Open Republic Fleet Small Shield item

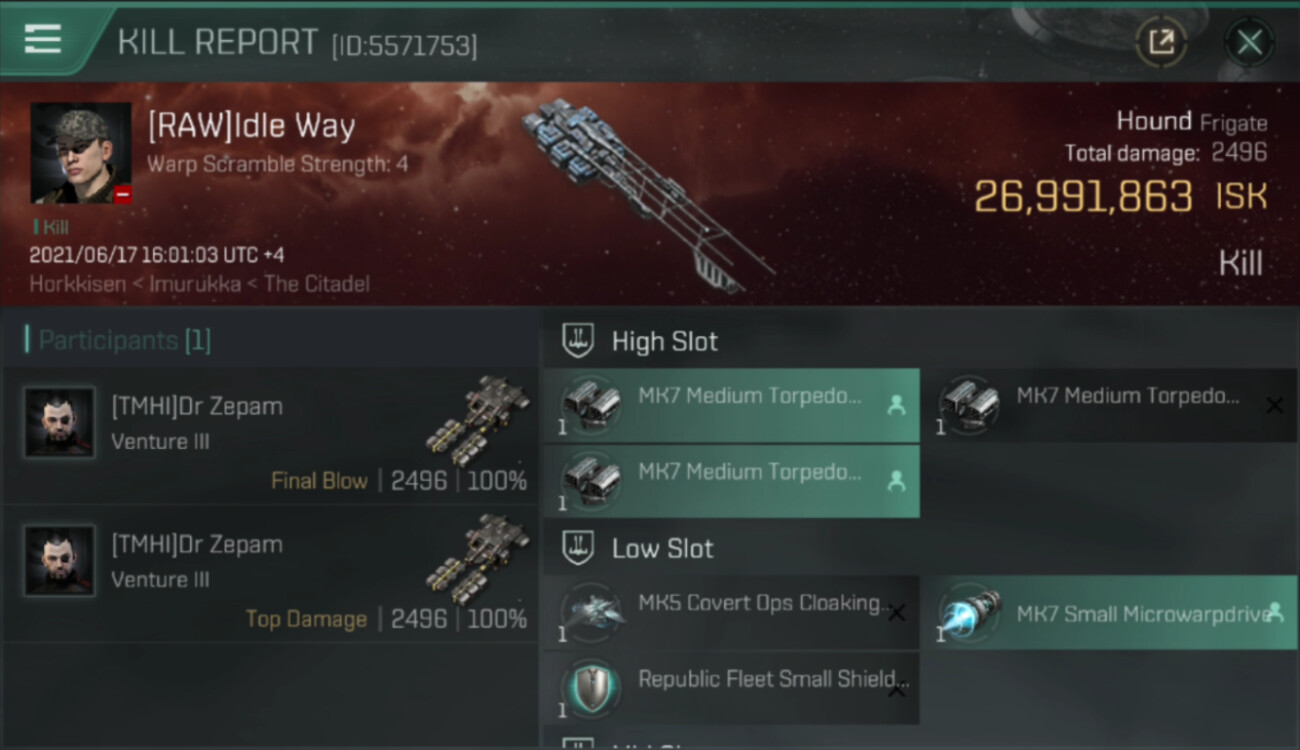tap(731, 688)
